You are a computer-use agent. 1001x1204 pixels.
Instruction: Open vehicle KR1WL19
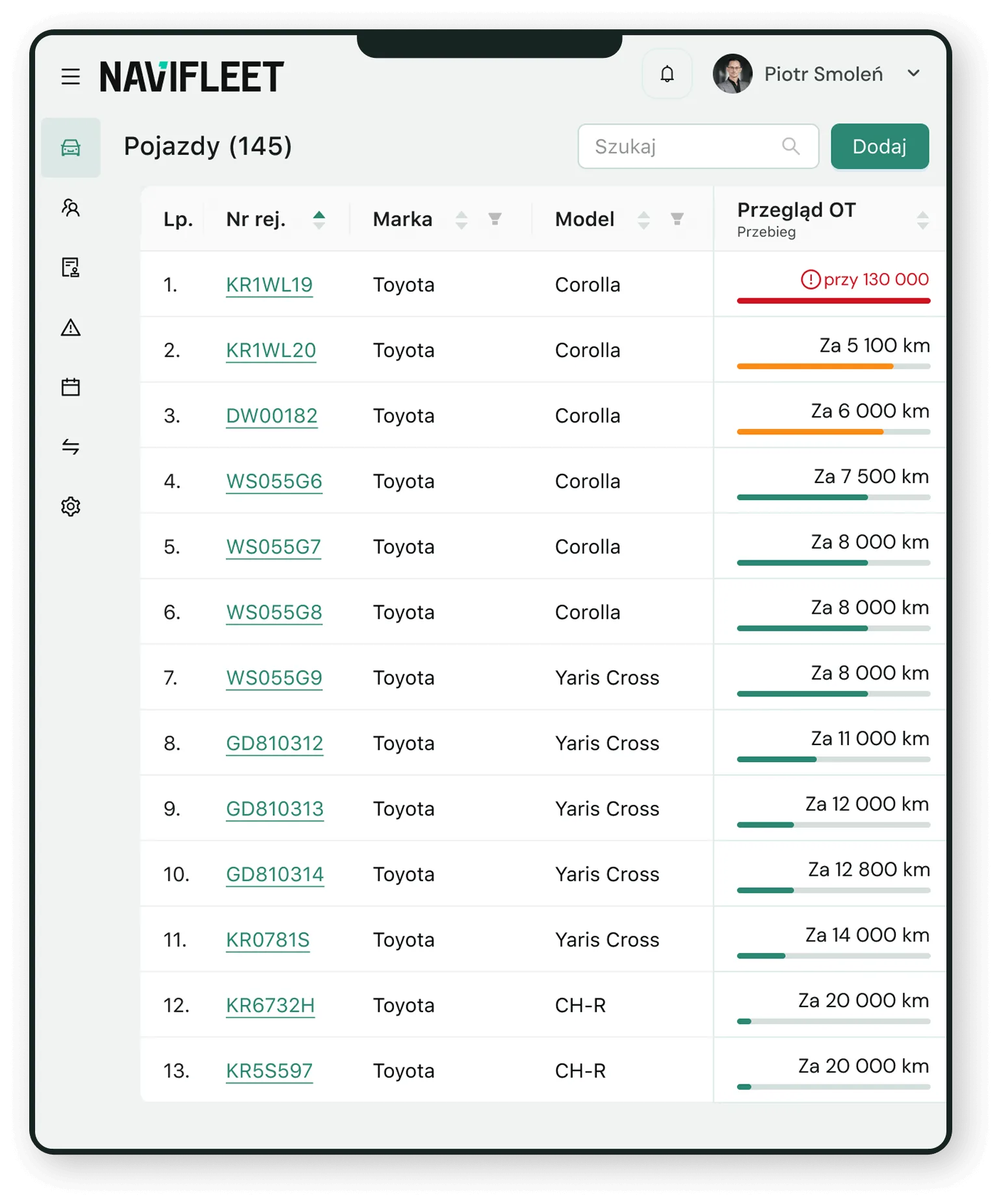pyautogui.click(x=269, y=285)
